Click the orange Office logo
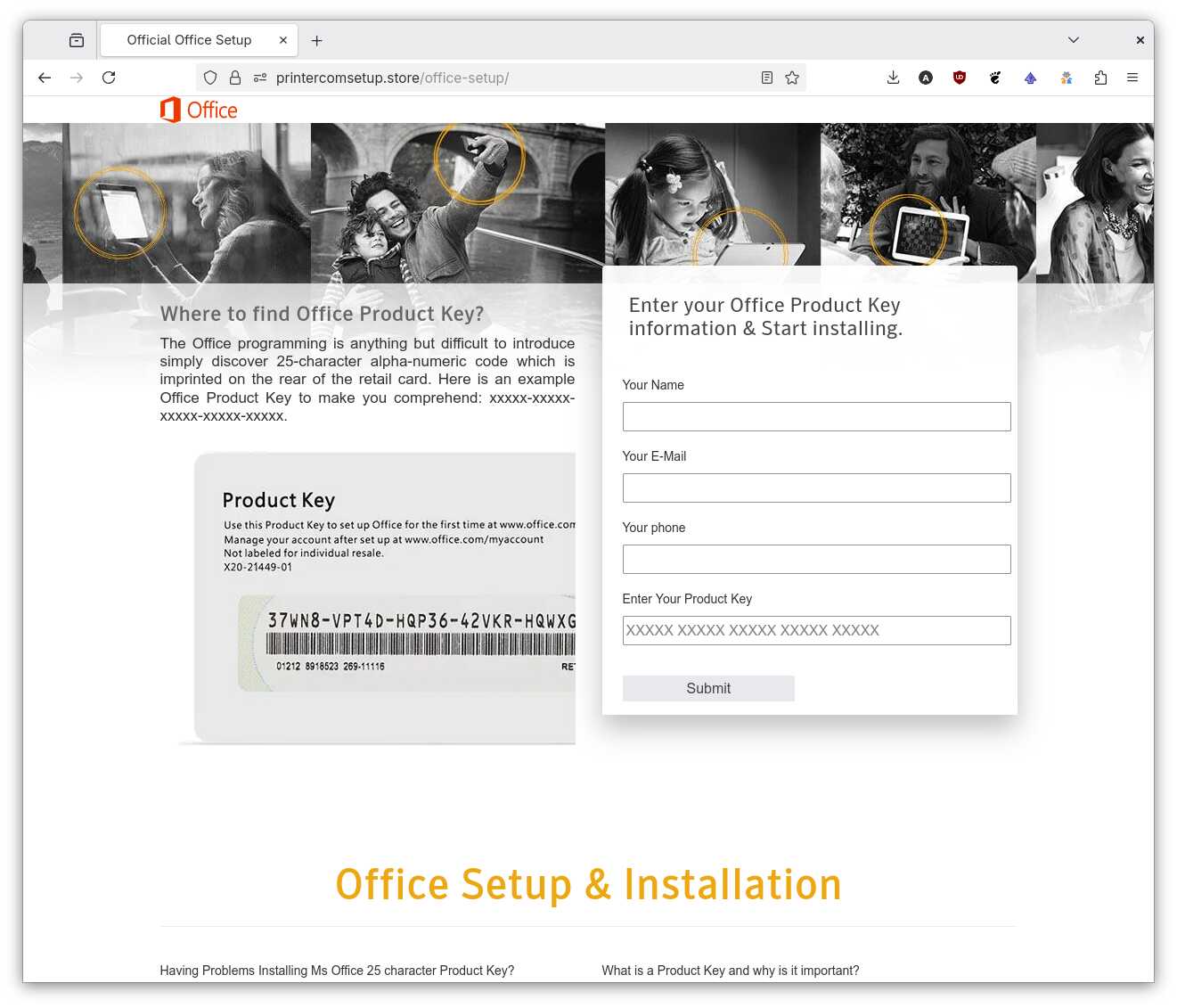1177x1008 pixels. [199, 110]
